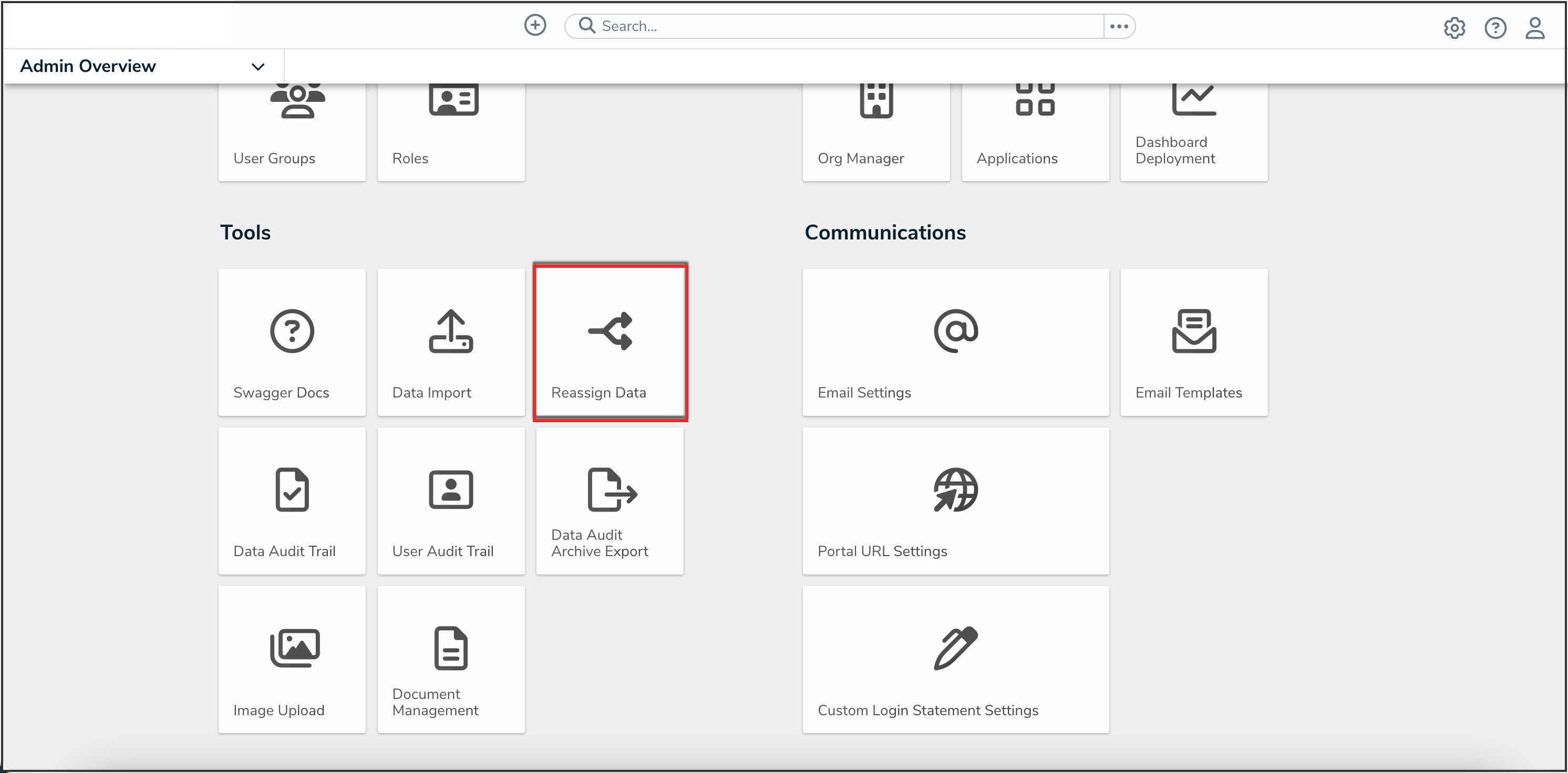Screen dimensions: 1568x773
Task: Click the Data Audit Archive Export tile
Action: (x=610, y=501)
